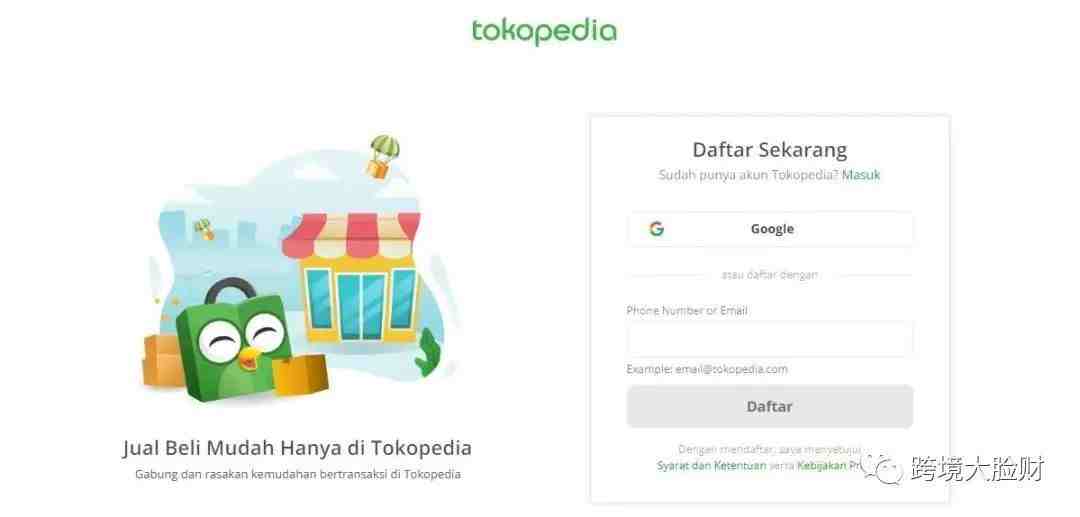Click the green leaf beside the store
Image resolution: width=1080 pixels, height=517 pixels.
pos(428,352)
